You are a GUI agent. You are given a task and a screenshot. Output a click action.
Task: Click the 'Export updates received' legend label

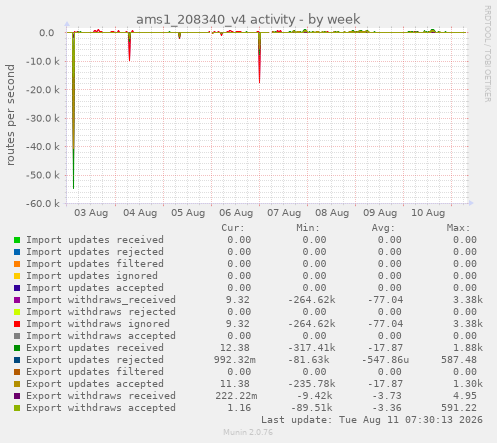pos(95,348)
